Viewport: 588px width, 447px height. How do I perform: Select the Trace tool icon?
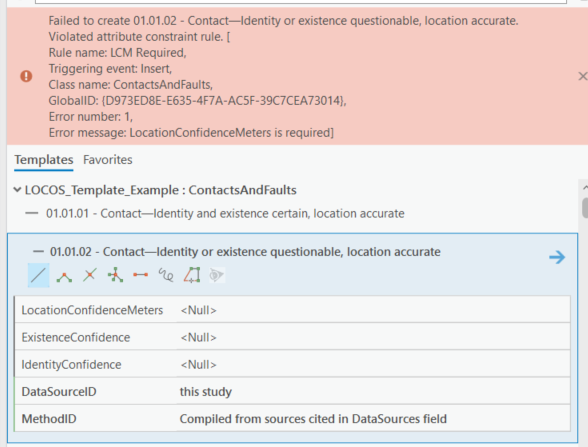point(192,275)
